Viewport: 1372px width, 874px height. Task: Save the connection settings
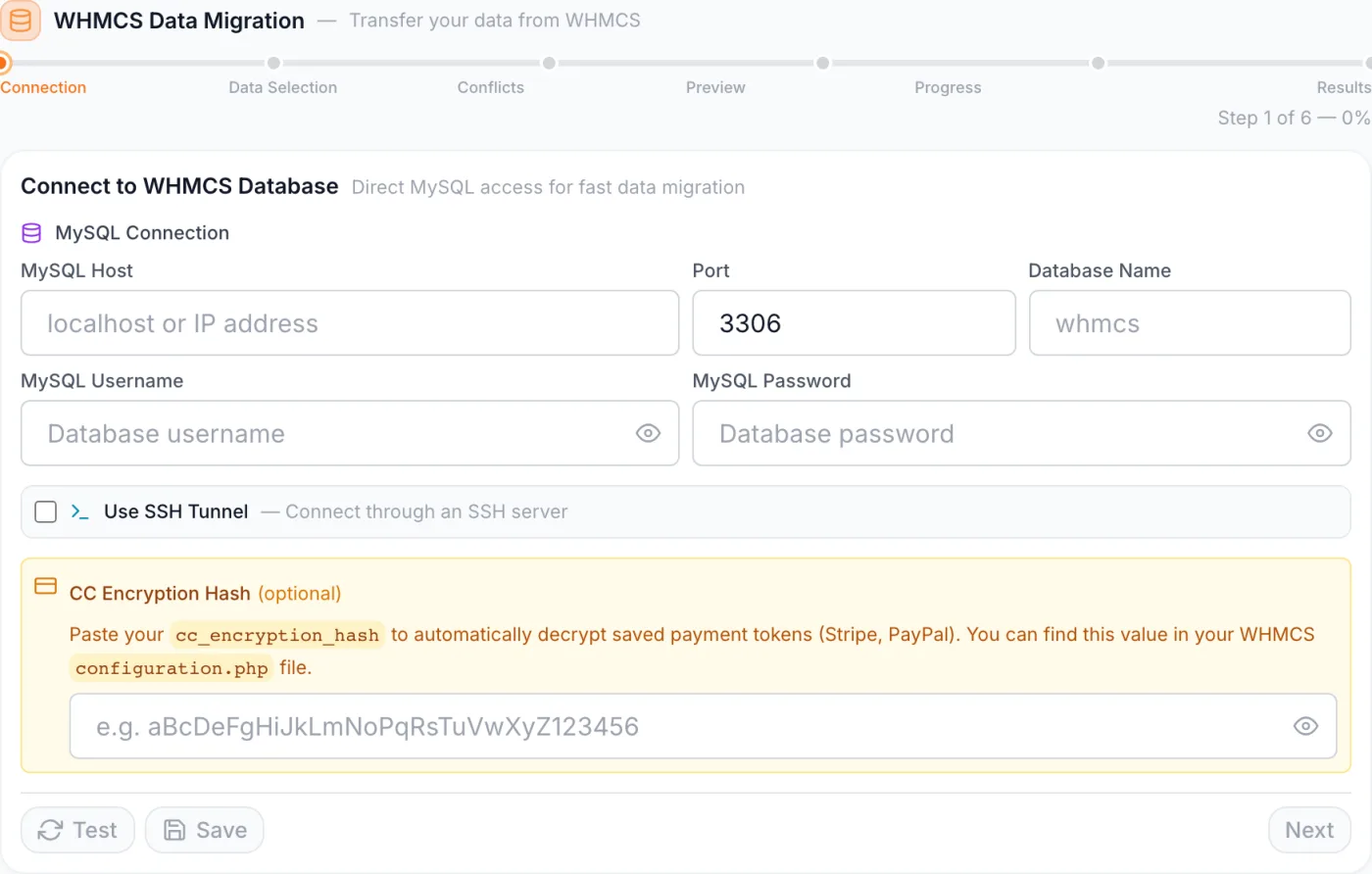[205, 830]
